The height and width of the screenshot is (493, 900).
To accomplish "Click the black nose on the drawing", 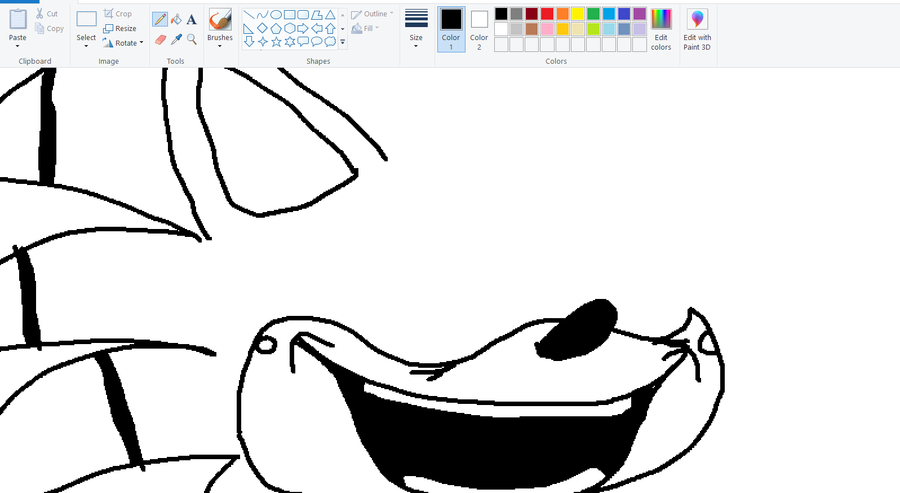I will pos(577,331).
